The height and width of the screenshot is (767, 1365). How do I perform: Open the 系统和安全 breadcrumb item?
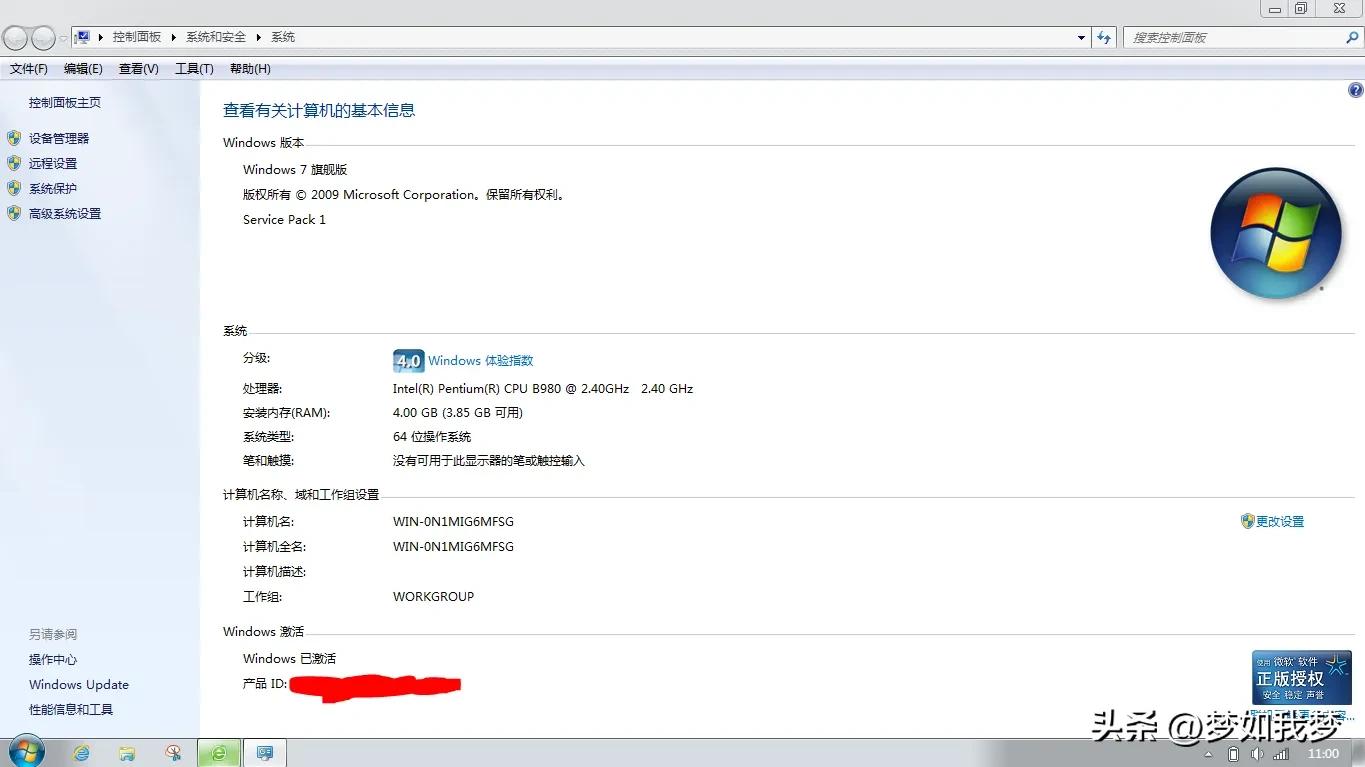[215, 36]
